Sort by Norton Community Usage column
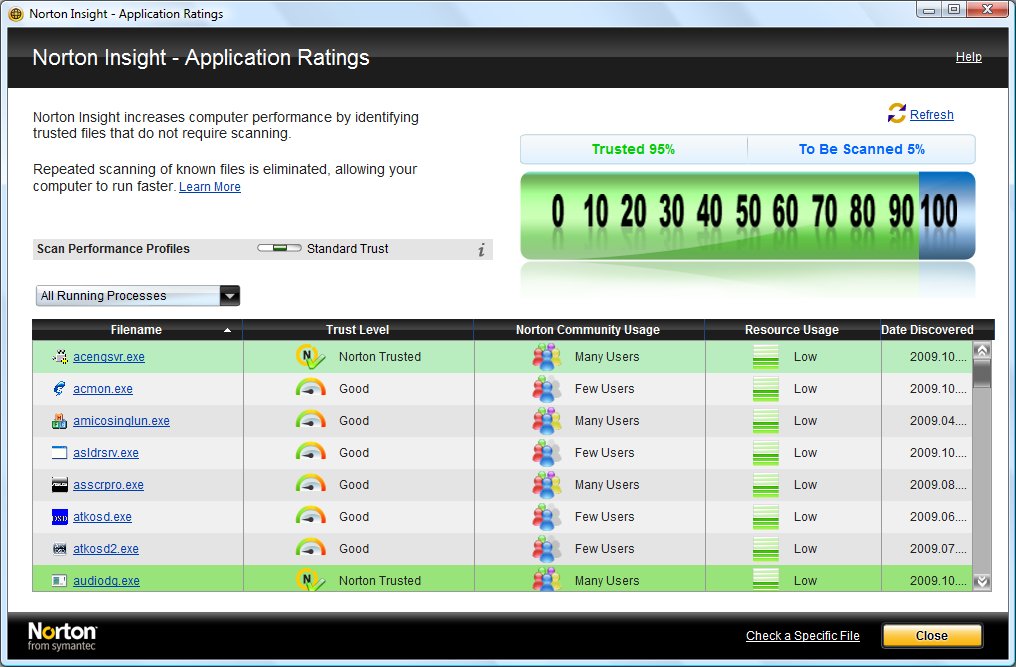Viewport: 1016px width, 667px height. click(588, 329)
